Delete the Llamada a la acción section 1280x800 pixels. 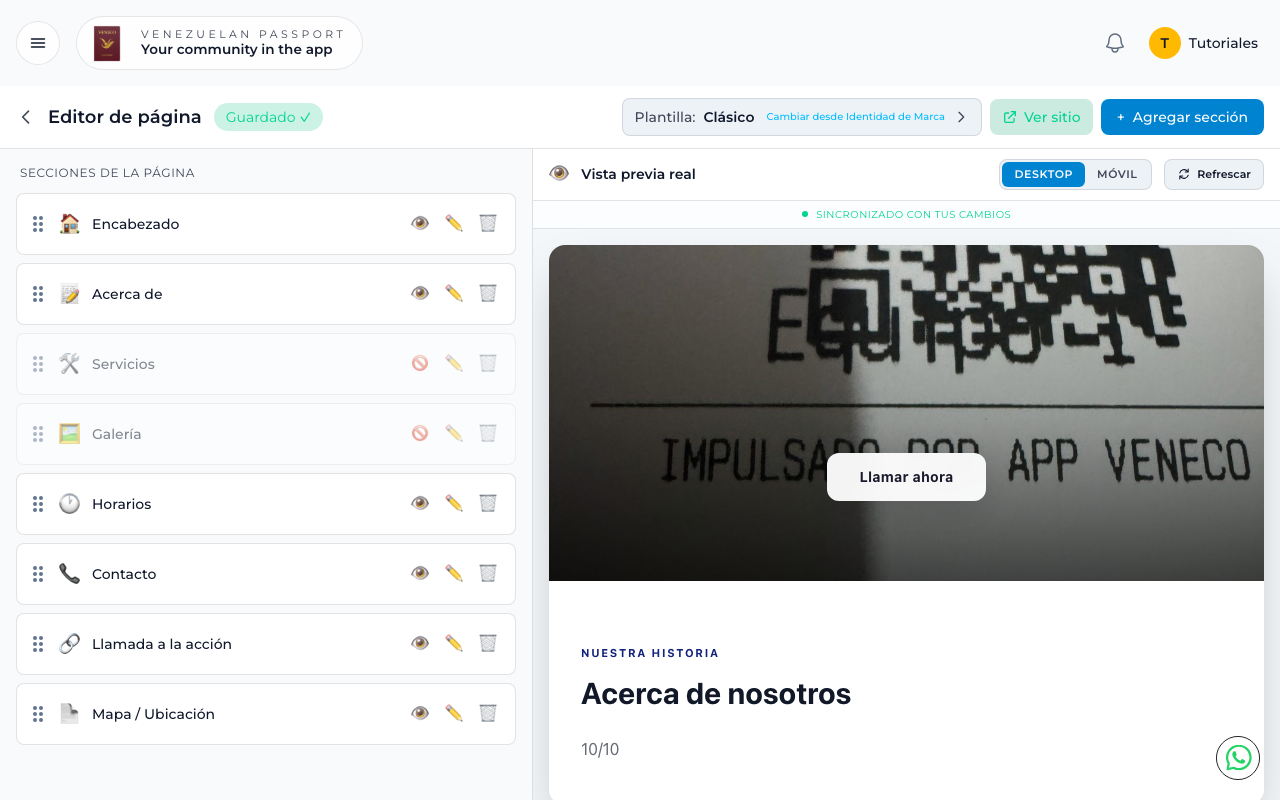(x=488, y=643)
